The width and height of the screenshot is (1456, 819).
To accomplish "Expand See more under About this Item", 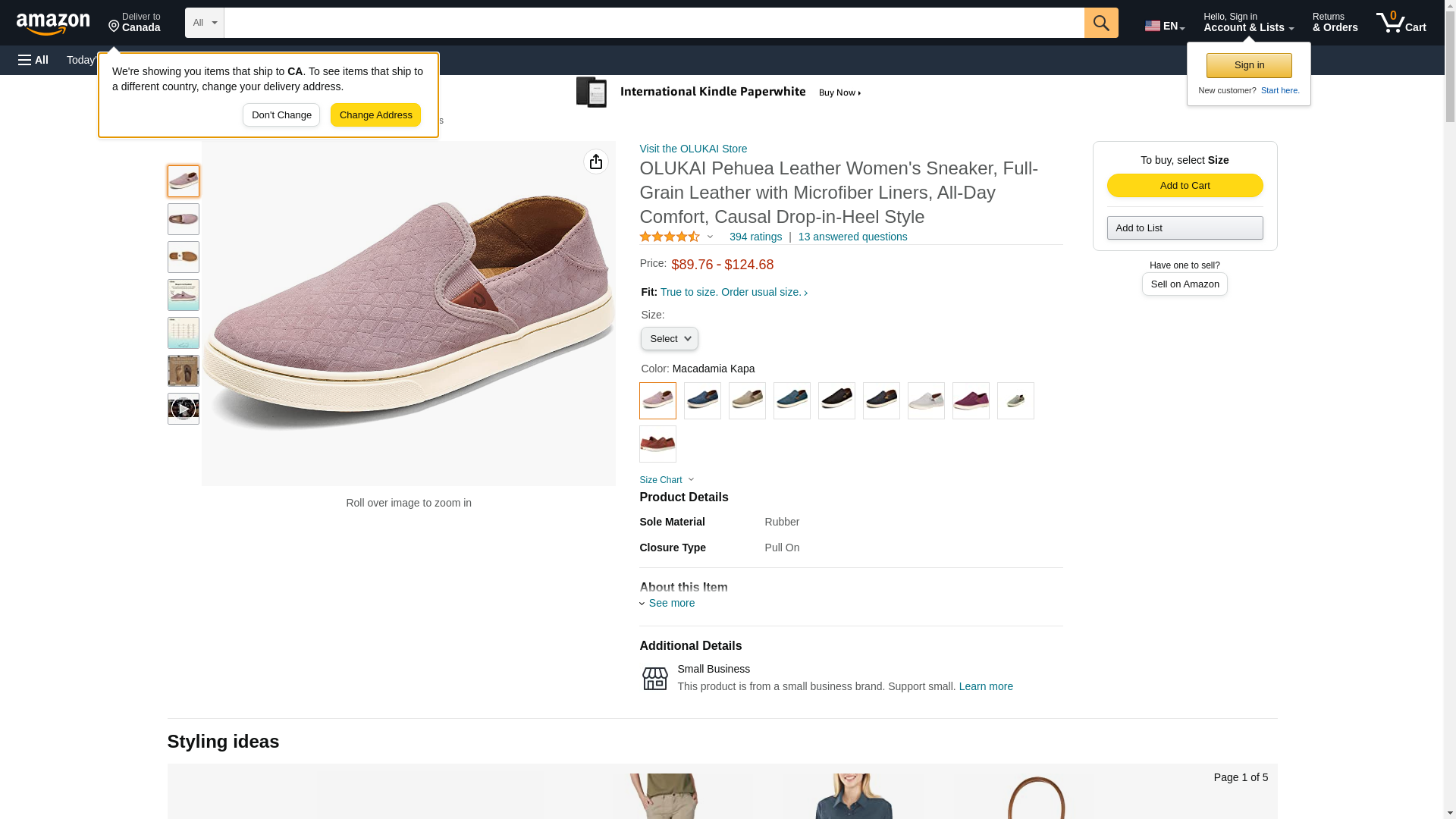I will (671, 603).
